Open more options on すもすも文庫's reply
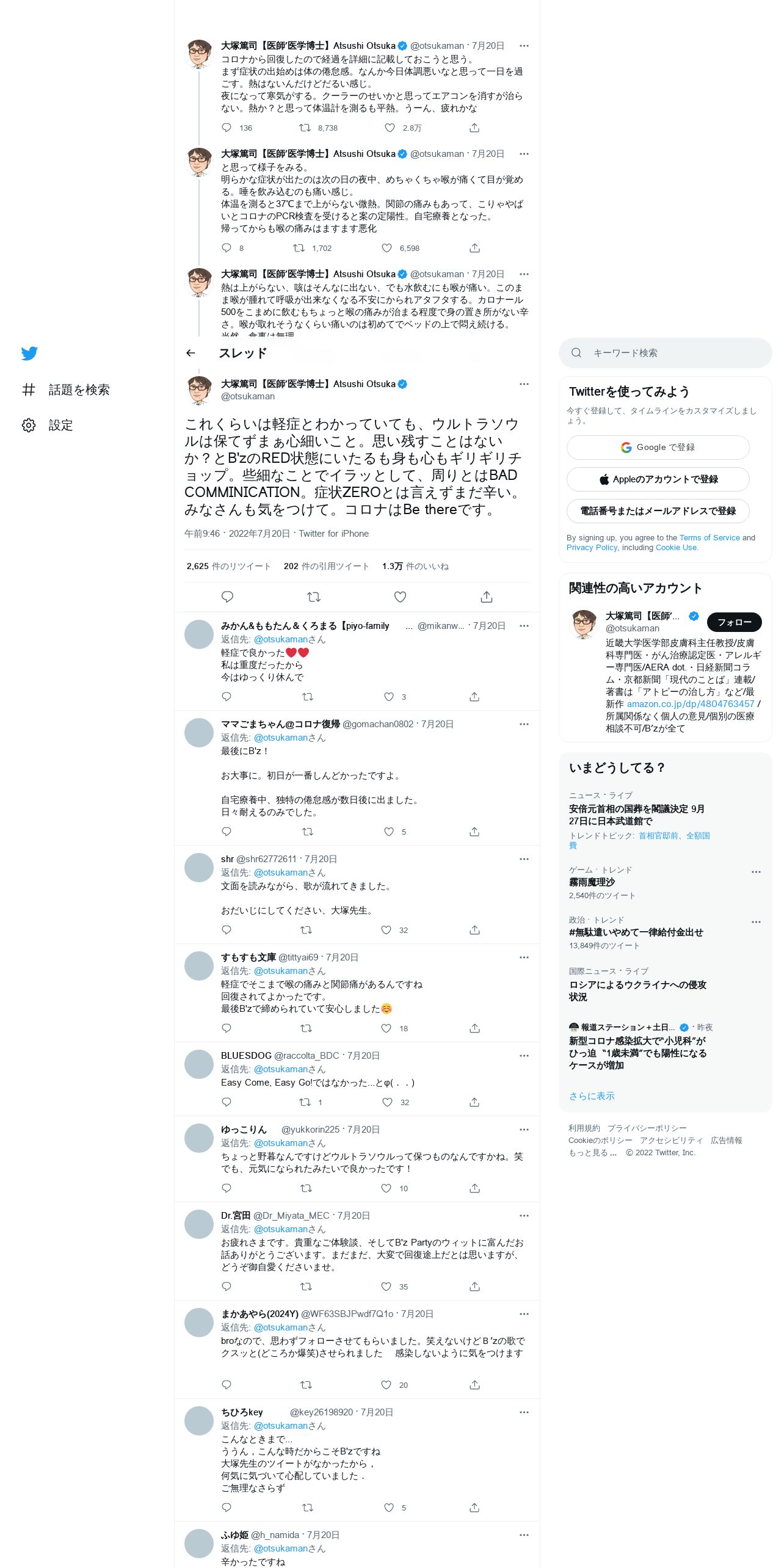This screenshot has width=784, height=1568. 524,957
